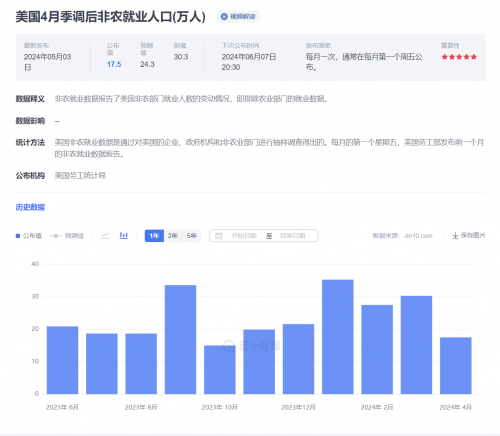
Task: Select the 1年 time range
Action: click(154, 236)
